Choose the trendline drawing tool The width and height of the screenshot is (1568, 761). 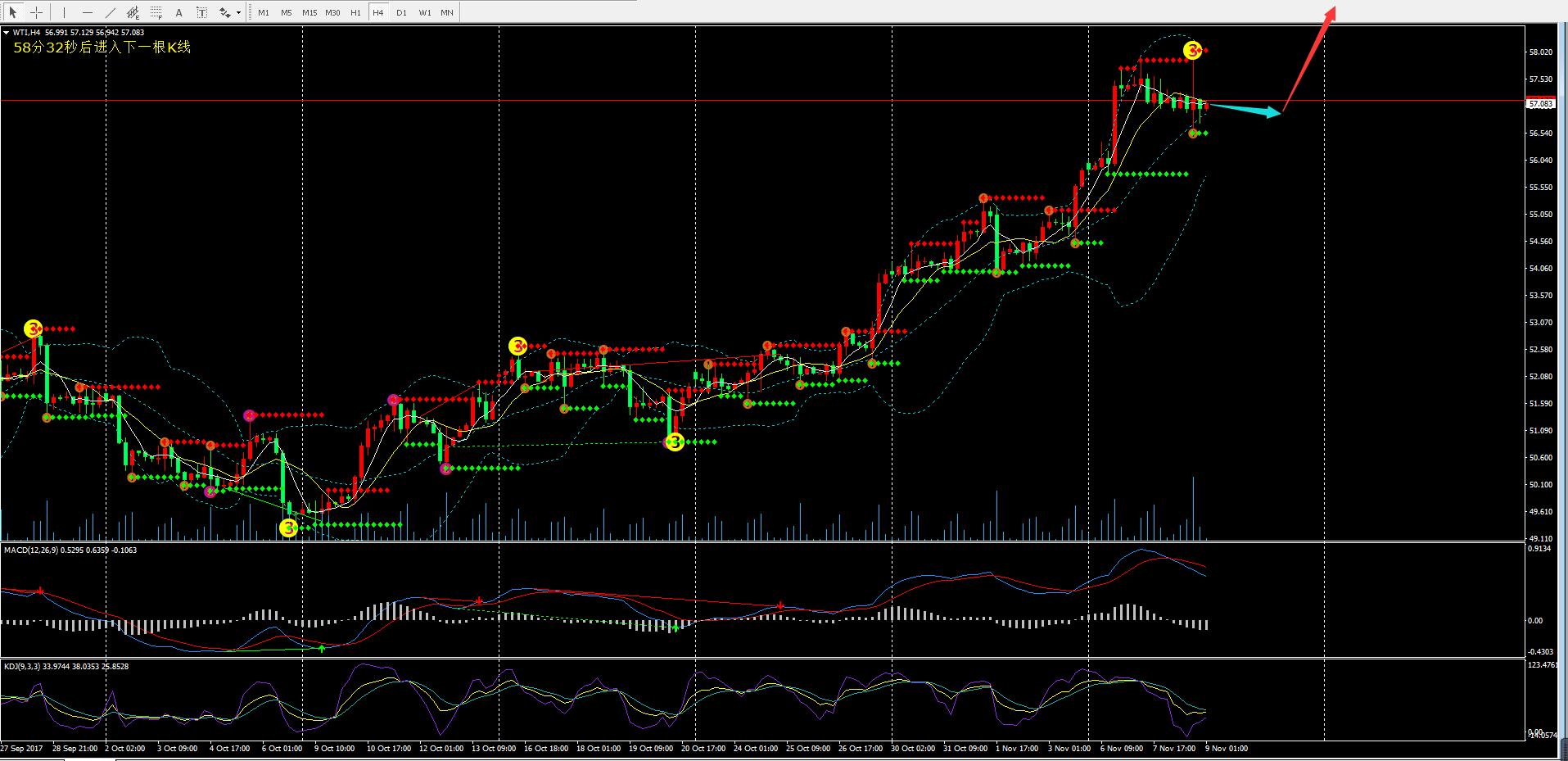pyautogui.click(x=111, y=12)
